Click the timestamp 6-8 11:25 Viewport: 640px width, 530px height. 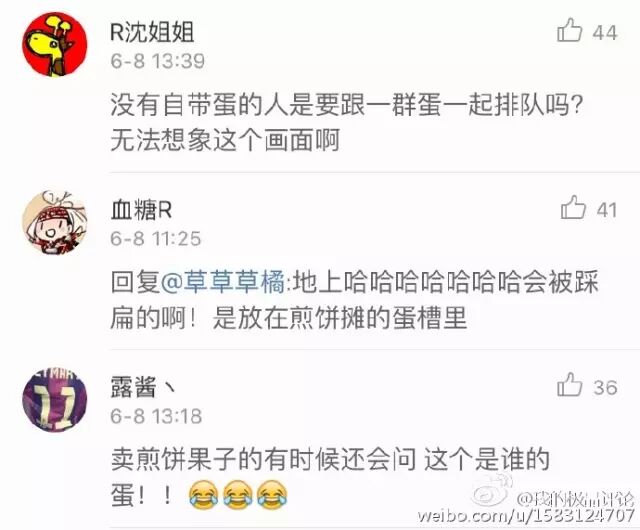156,238
